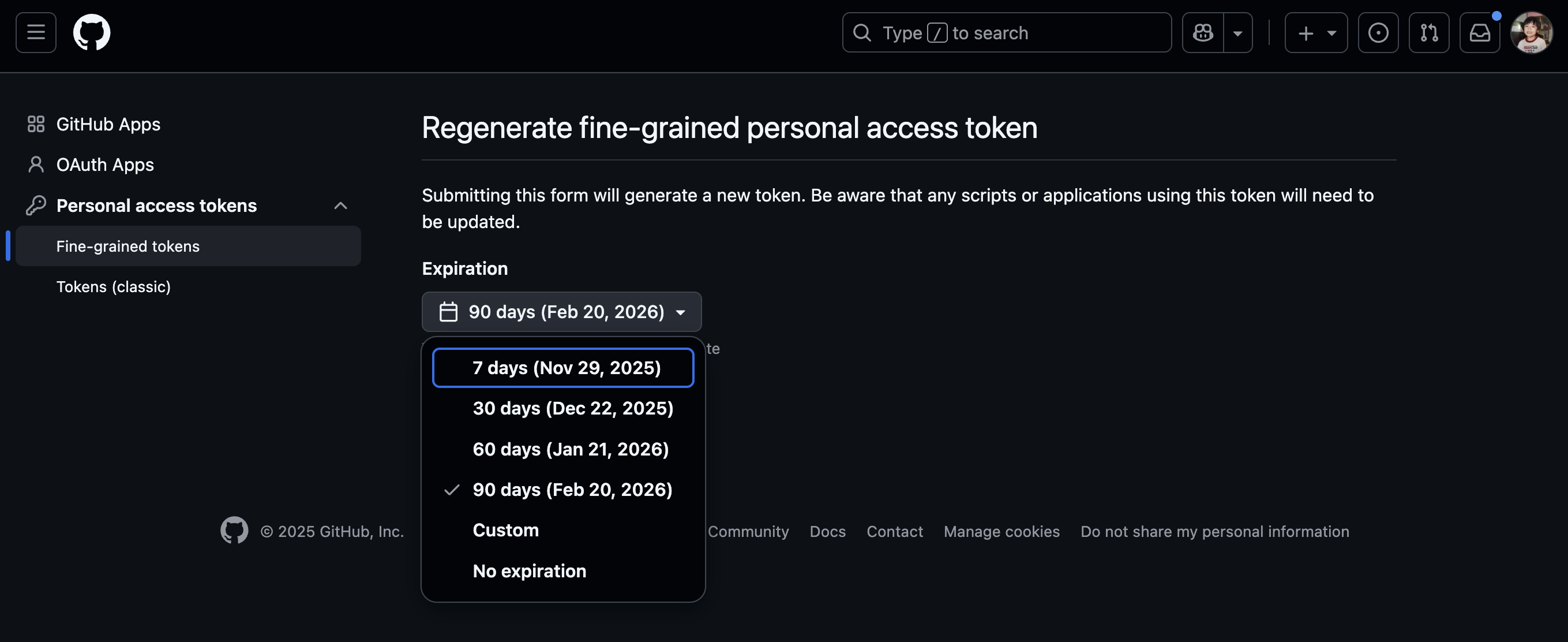The width and height of the screenshot is (1568, 642).
Task: Select Fine-grained tokens in the sidebar
Action: coord(127,246)
